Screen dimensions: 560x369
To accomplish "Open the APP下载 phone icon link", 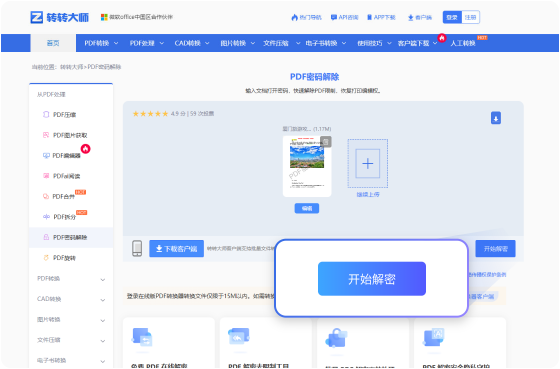I will [x=381, y=17].
